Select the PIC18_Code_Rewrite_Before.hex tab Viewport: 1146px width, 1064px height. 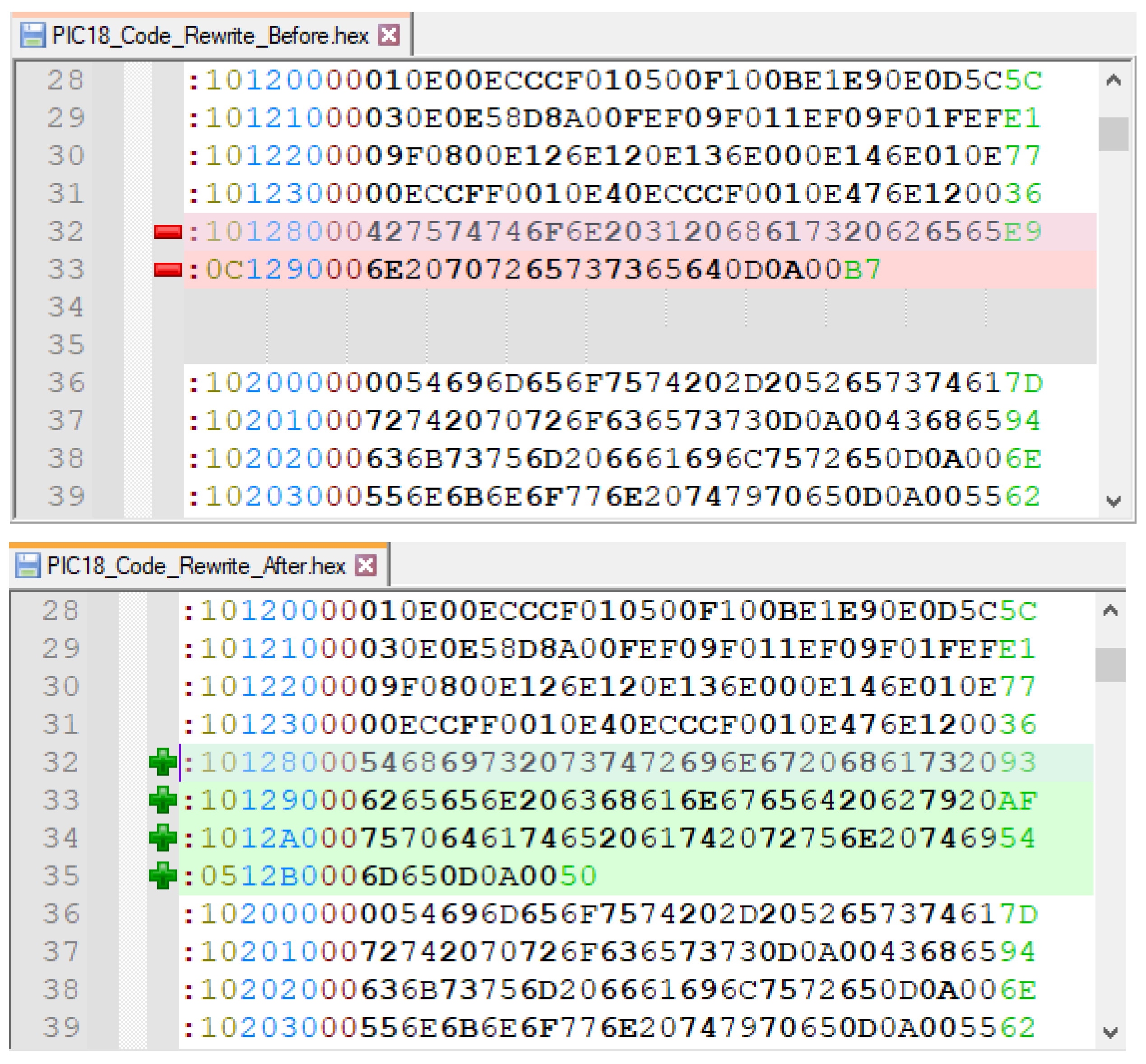click(210, 36)
